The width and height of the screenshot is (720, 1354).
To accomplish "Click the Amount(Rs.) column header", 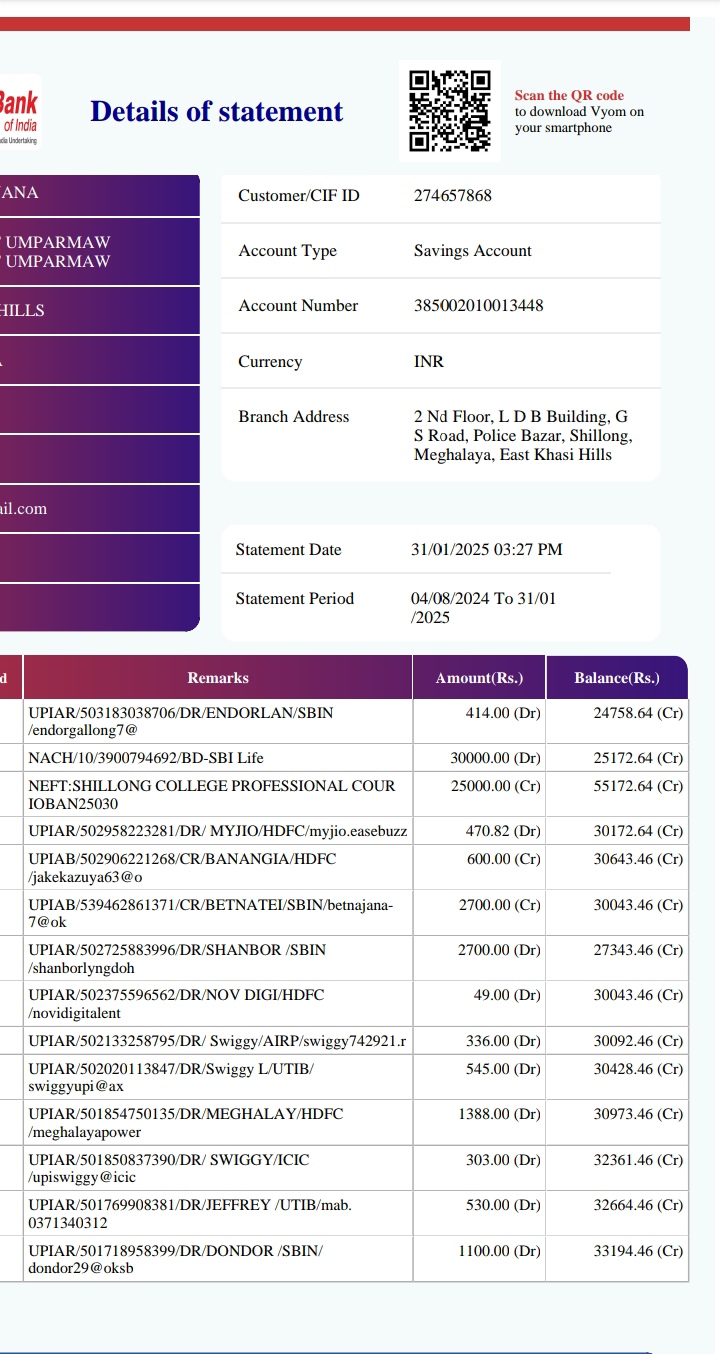I will point(479,678).
